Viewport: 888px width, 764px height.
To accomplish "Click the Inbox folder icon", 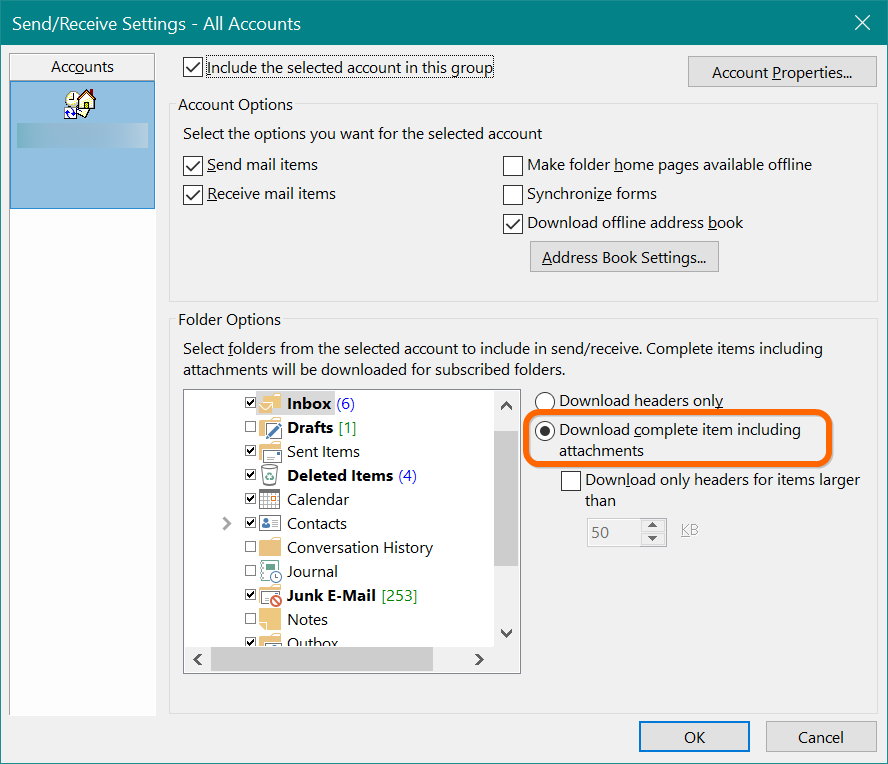I will [270, 404].
